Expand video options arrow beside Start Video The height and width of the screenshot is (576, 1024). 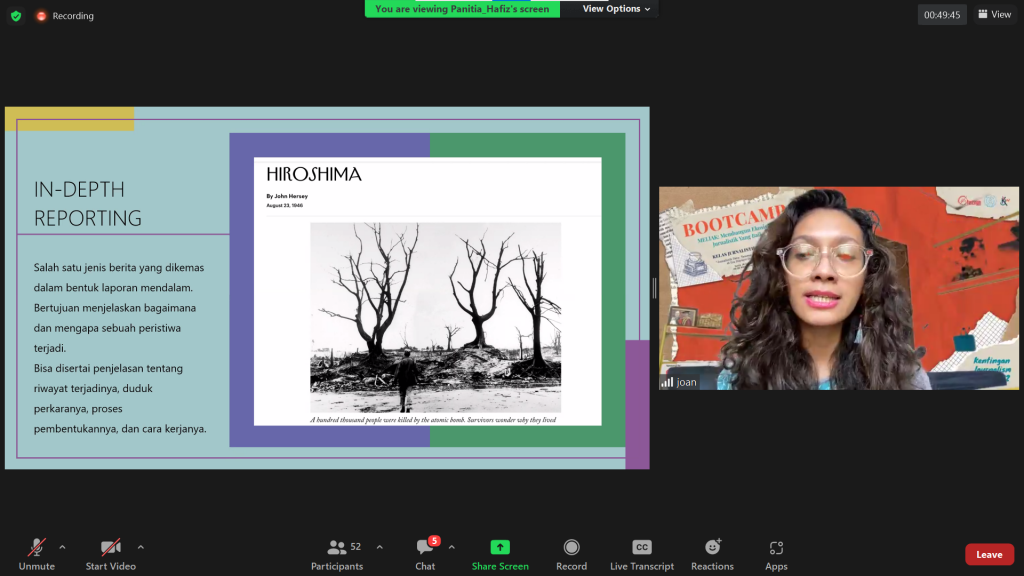click(140, 547)
